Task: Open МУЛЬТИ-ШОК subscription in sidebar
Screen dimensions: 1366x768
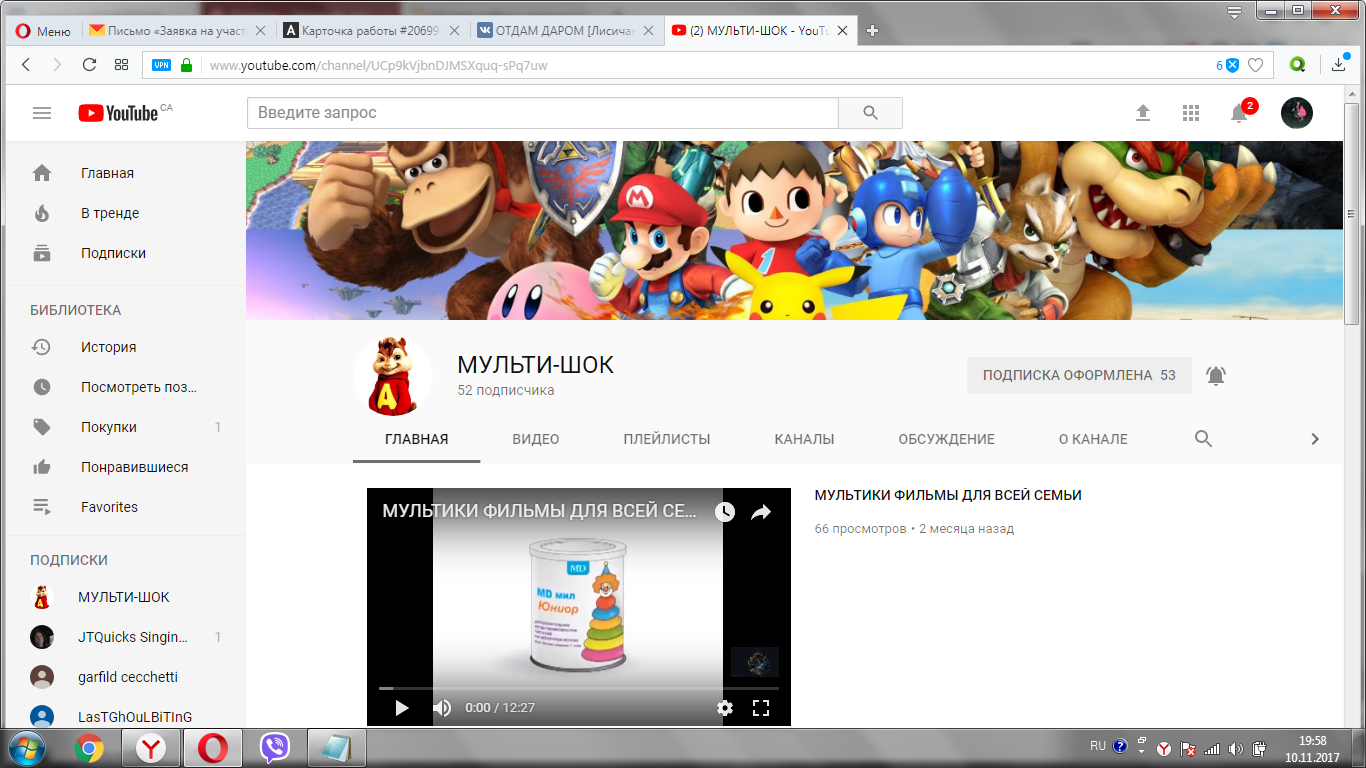Action: click(x=126, y=597)
